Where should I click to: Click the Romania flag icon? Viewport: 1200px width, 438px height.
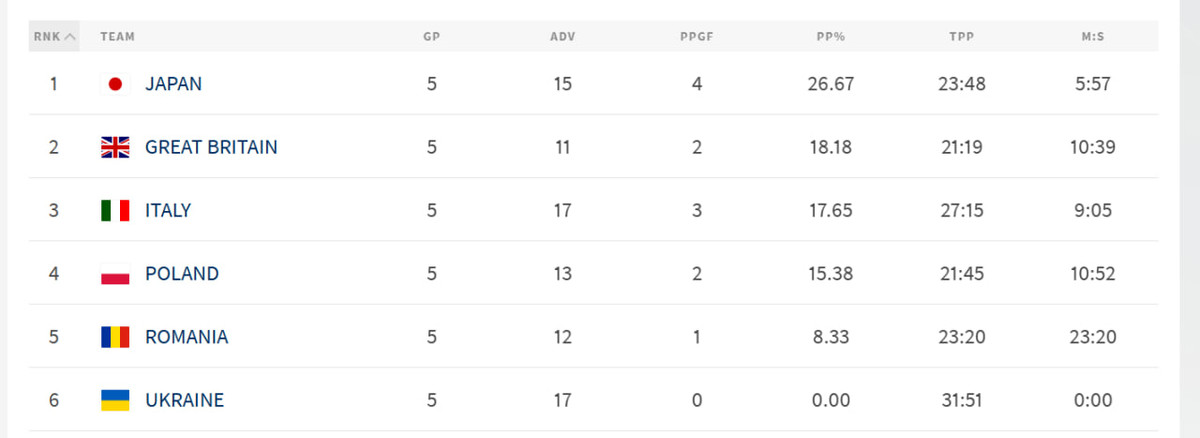click(116, 337)
